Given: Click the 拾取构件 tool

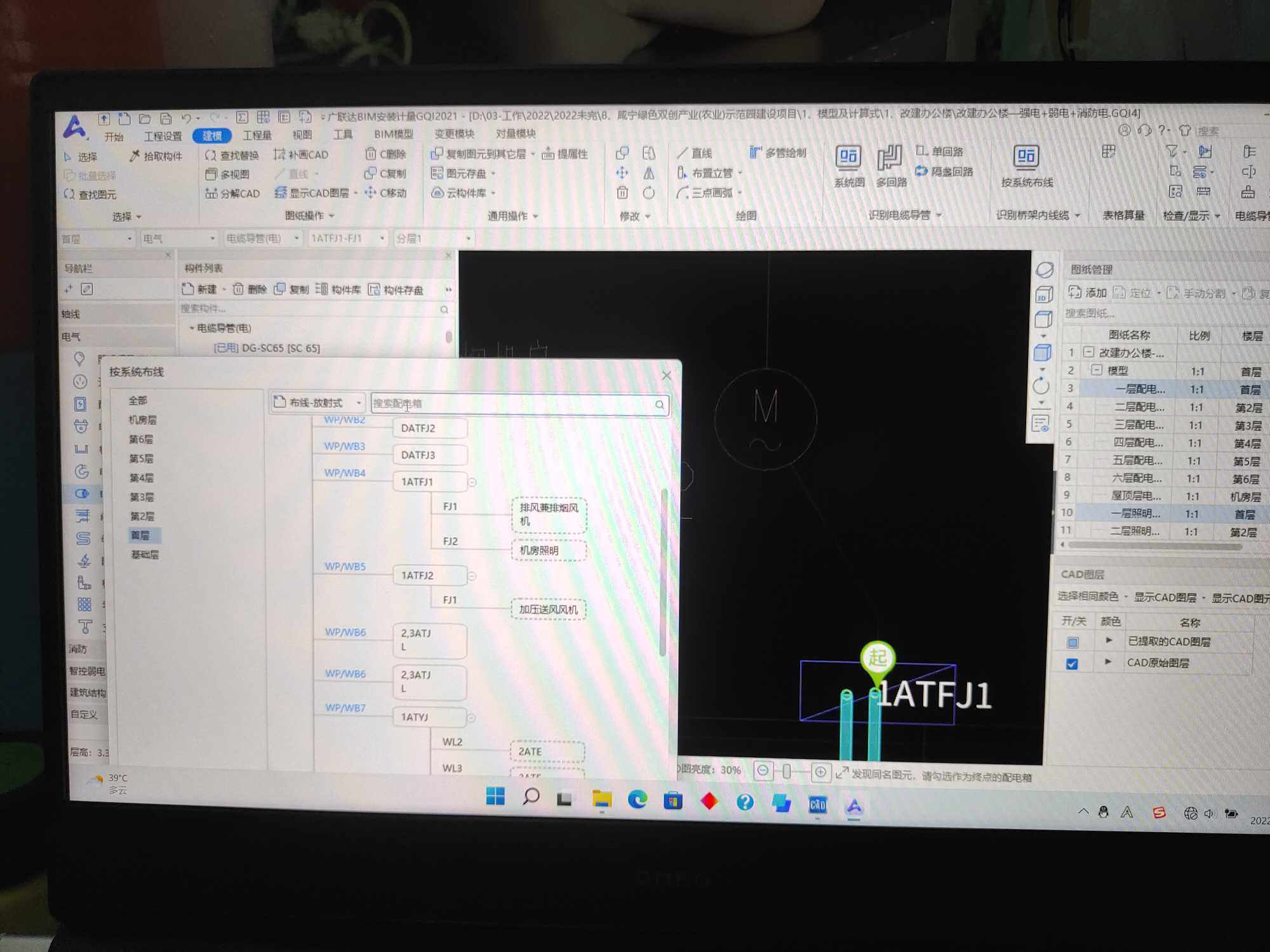Looking at the screenshot, I should [x=156, y=156].
